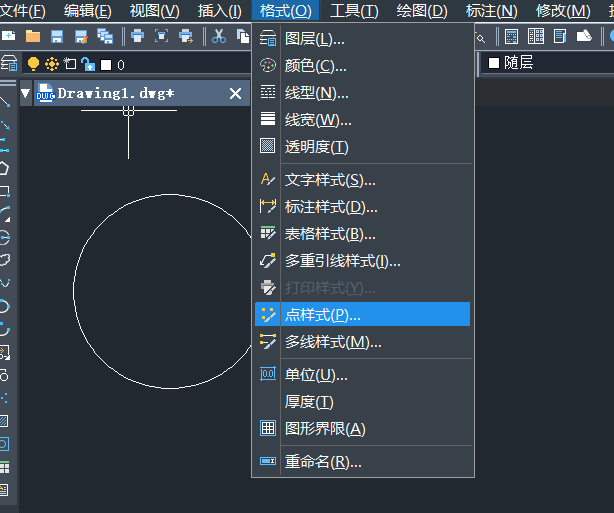614x513 pixels.
Task: Select the Rectangle tool
Action: [5, 191]
